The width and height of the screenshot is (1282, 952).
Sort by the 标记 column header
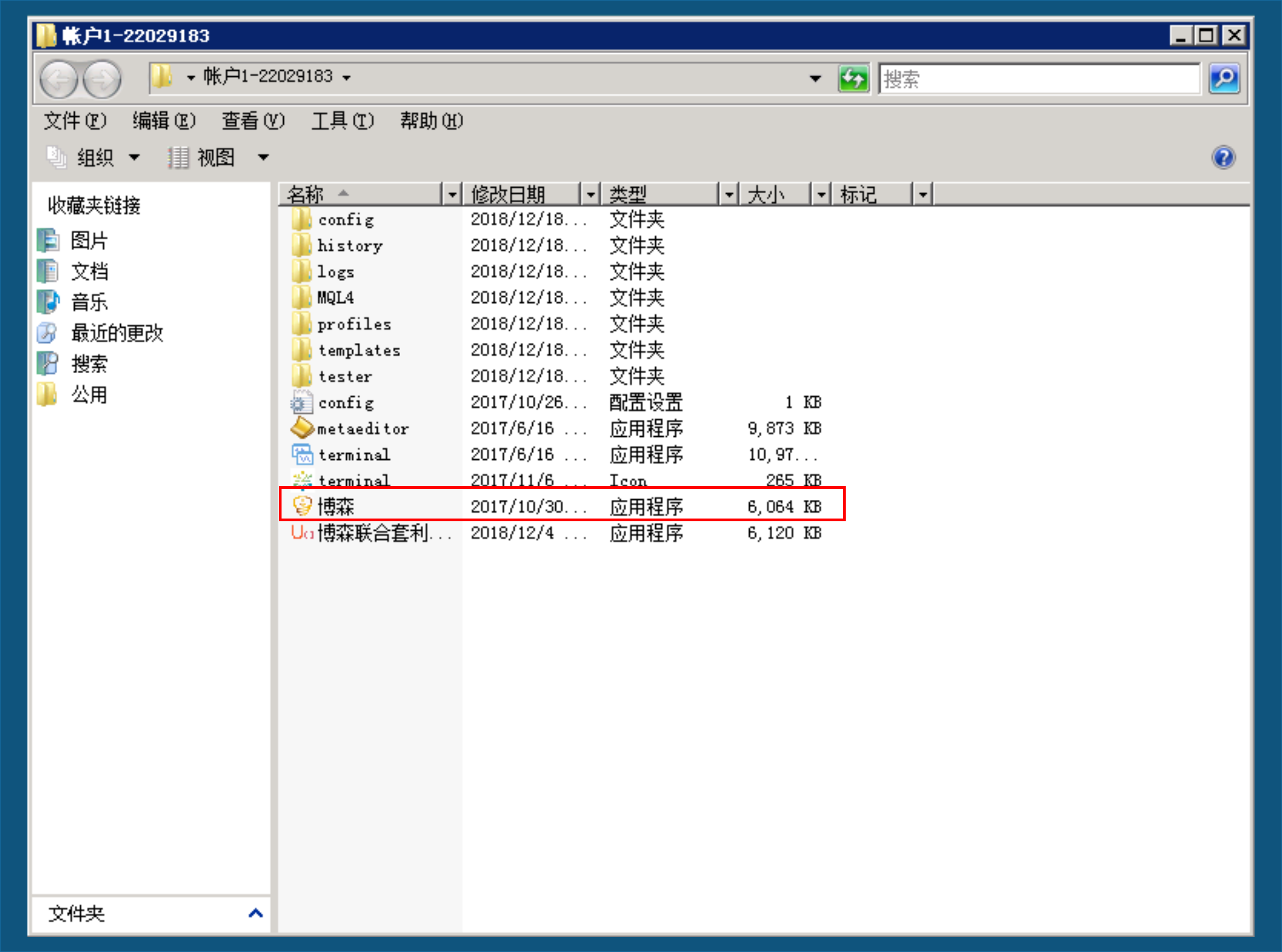pos(873,195)
